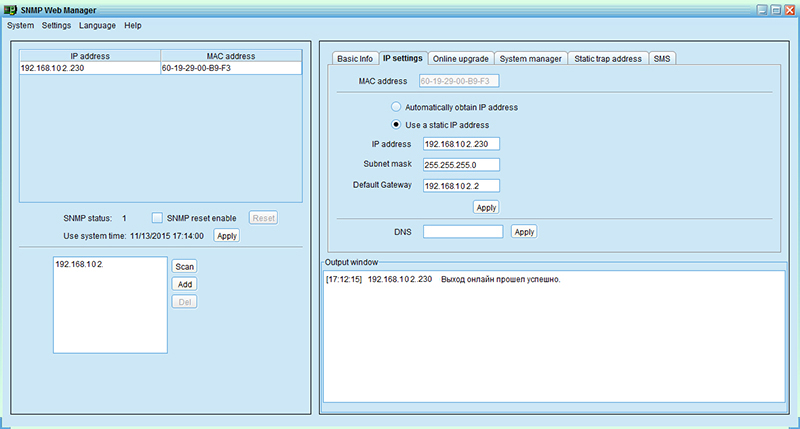Switch to the Online upgrade tab
Image resolution: width=800 pixels, height=429 pixels.
461,59
